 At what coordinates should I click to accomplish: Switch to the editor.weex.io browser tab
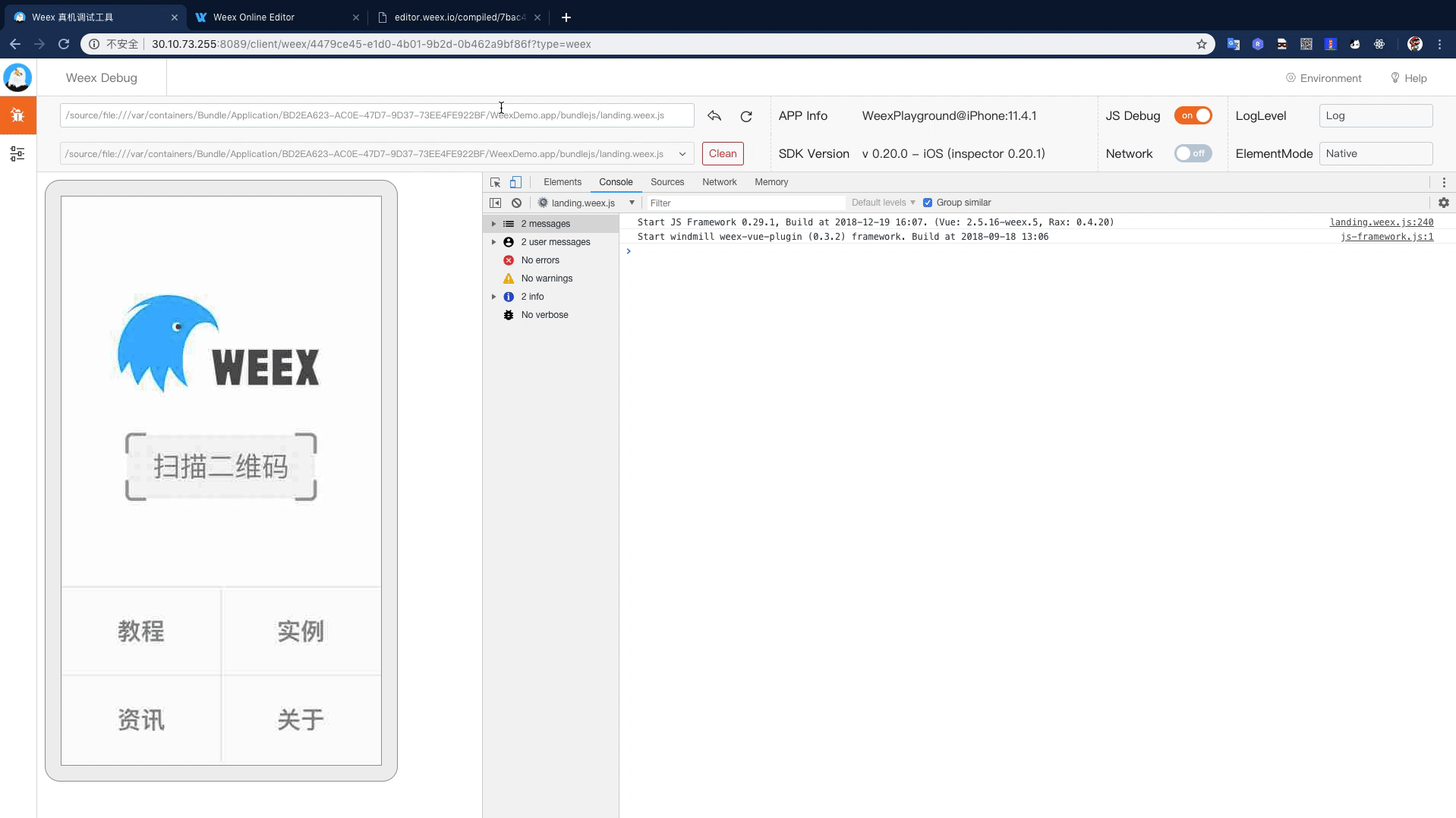pos(459,17)
